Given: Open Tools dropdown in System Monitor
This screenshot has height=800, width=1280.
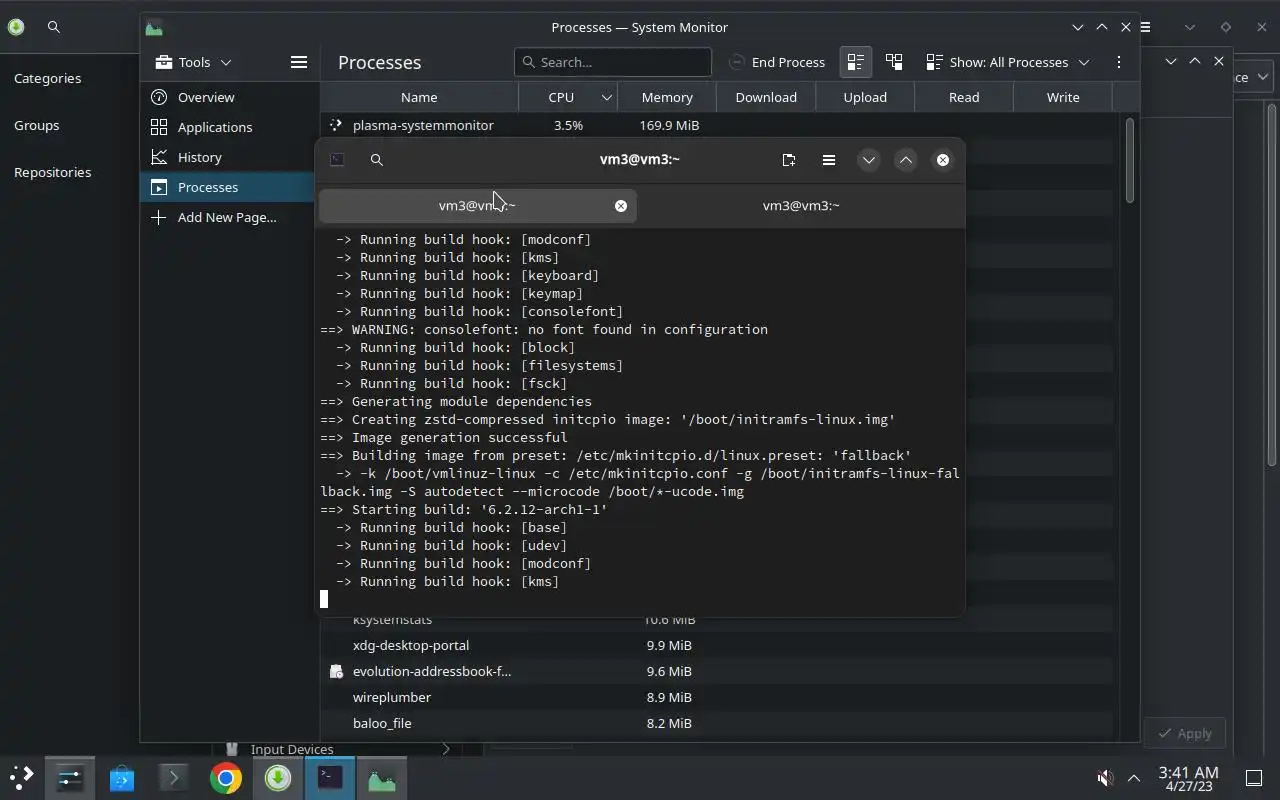Looking at the screenshot, I should 194,62.
